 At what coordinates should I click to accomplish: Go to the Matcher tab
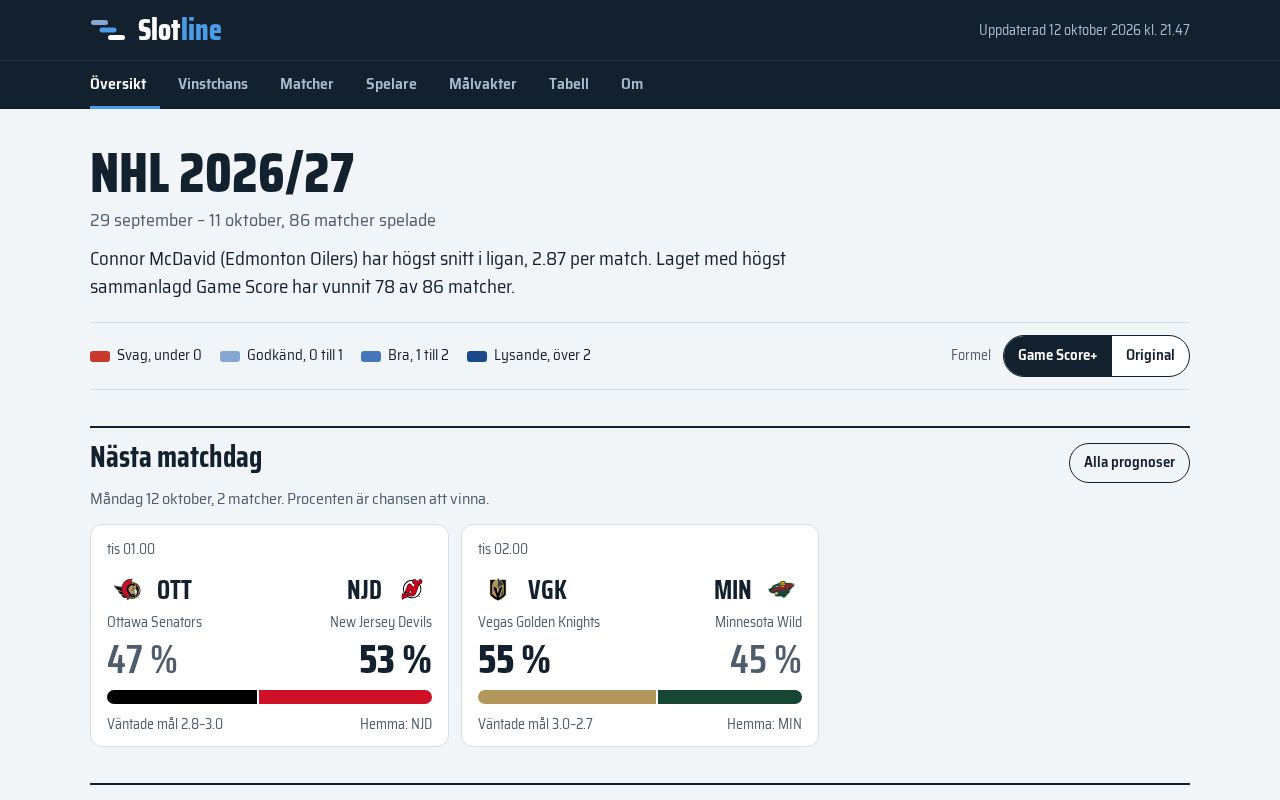point(307,84)
